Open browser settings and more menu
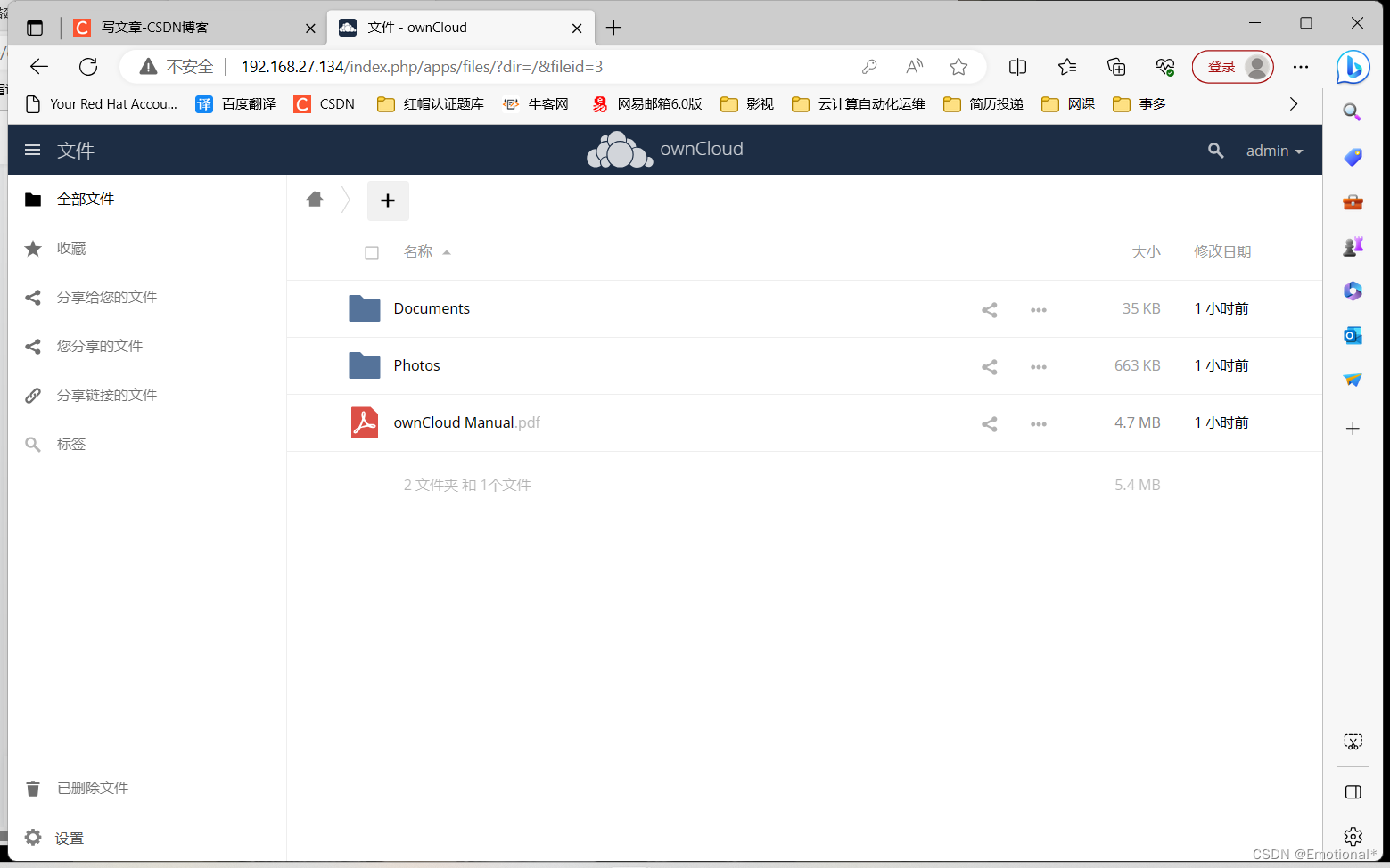Screen dimensions: 1390x868 tap(1301, 67)
